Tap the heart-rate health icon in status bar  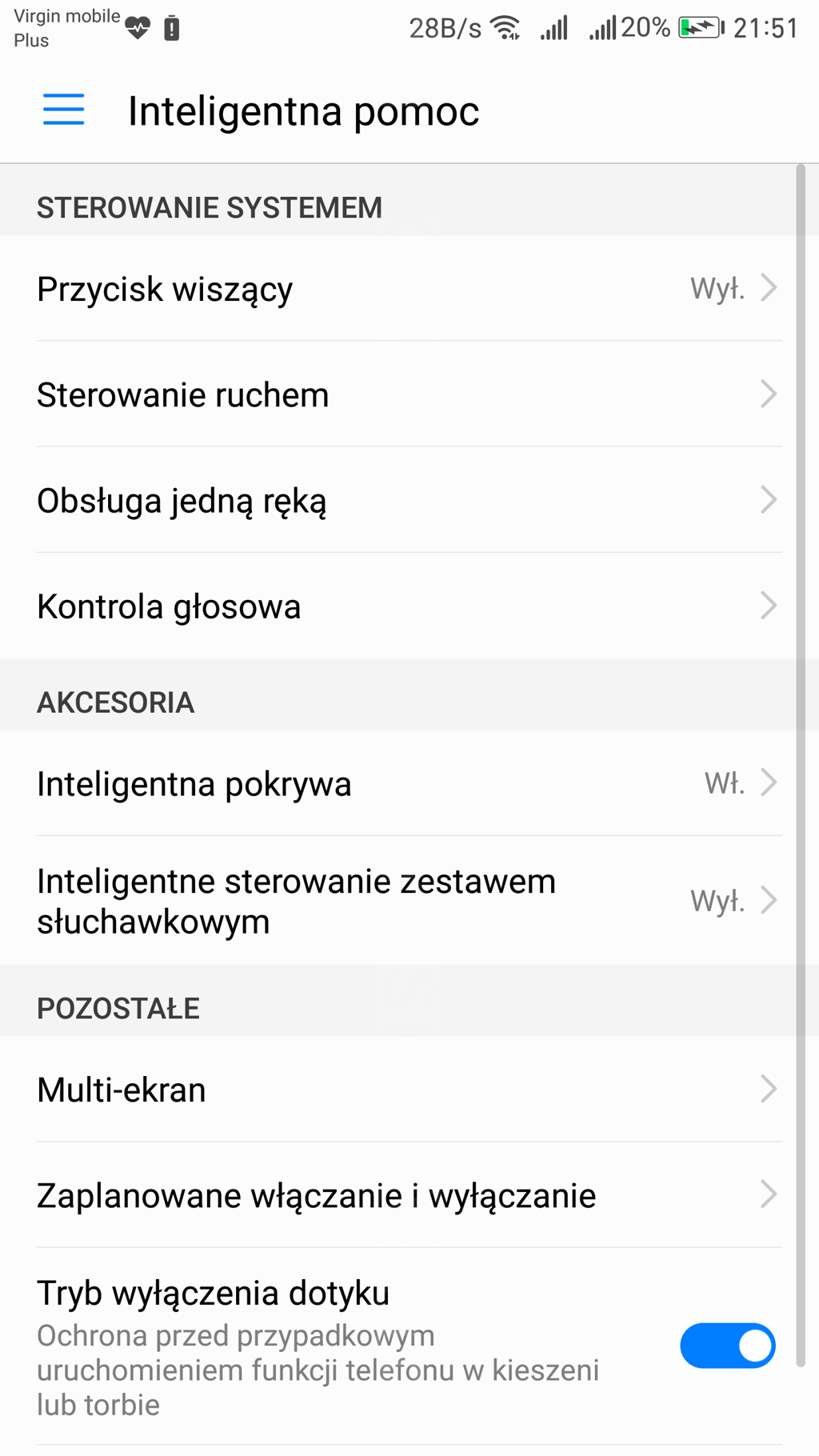pos(138,29)
